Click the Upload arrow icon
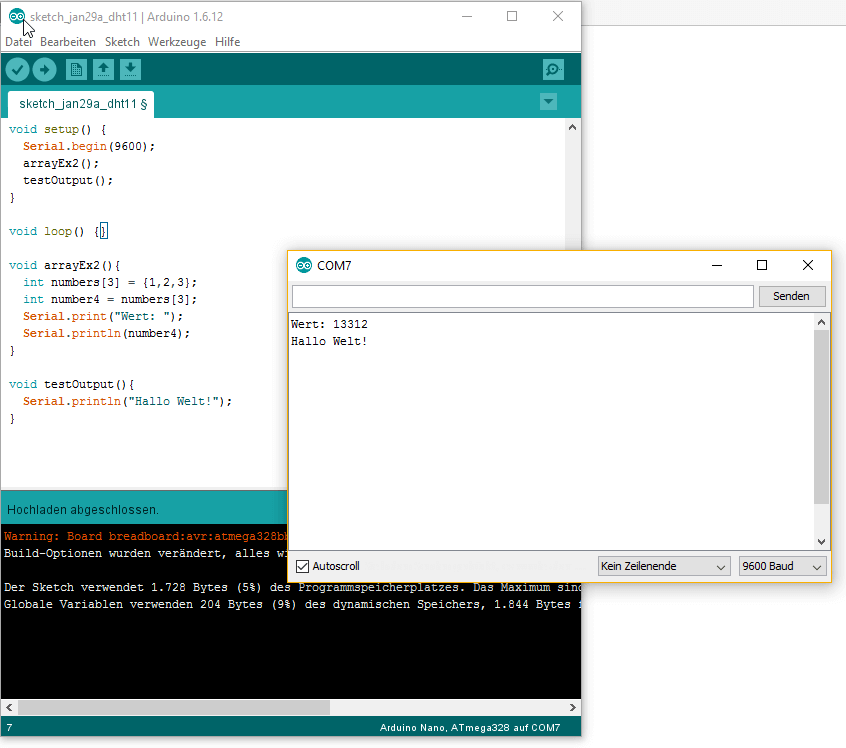This screenshot has width=846, height=748. pos(44,70)
